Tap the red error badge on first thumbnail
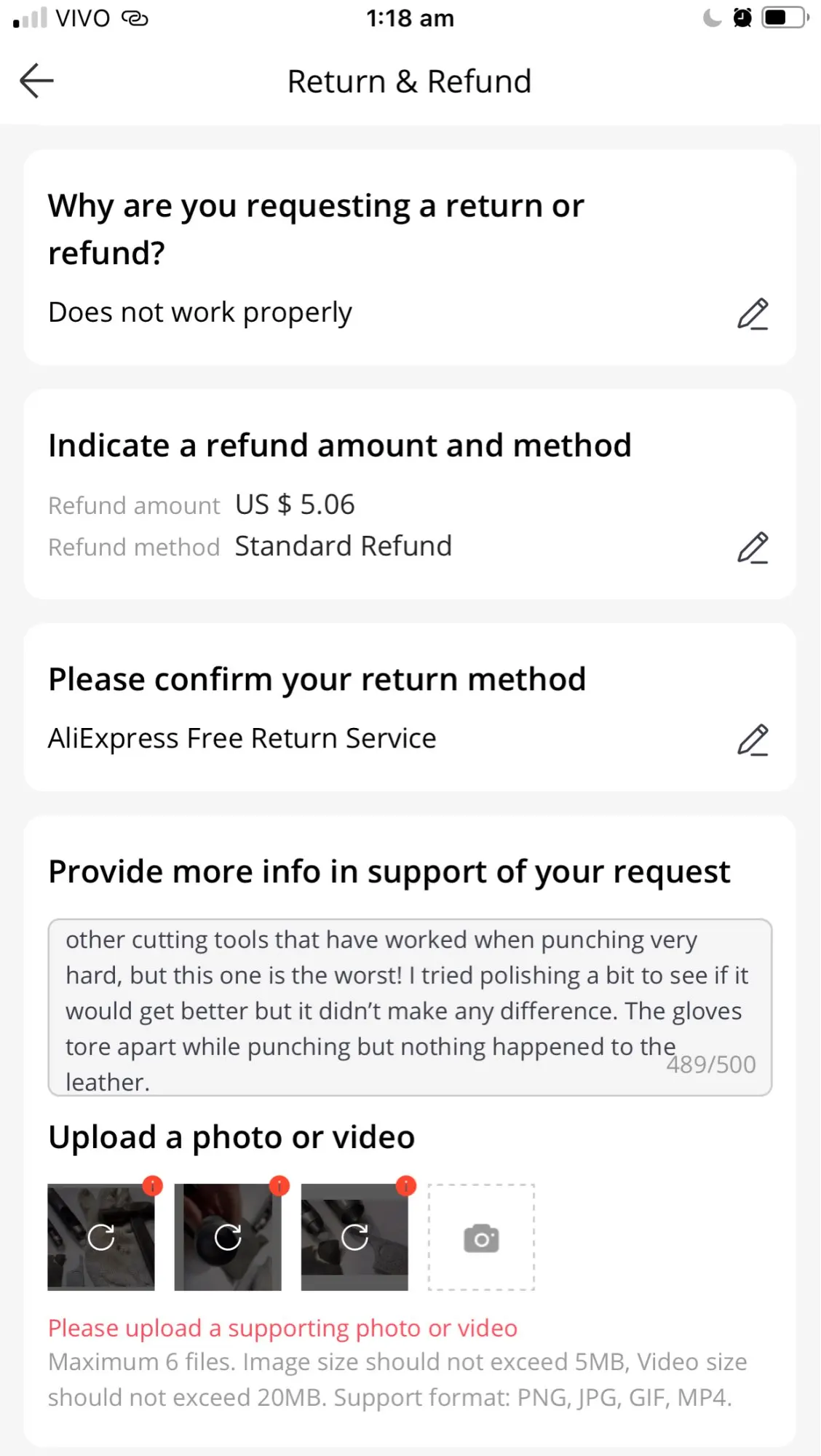Screen dimensions: 821x1456 (152, 1186)
